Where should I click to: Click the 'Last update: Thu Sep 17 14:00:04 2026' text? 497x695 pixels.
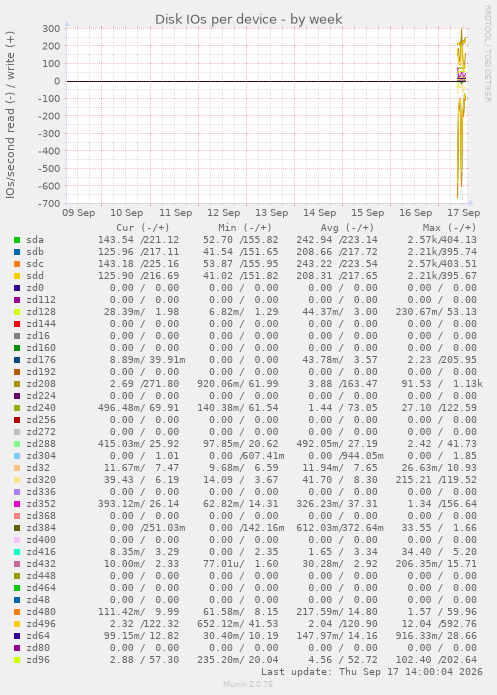372,672
